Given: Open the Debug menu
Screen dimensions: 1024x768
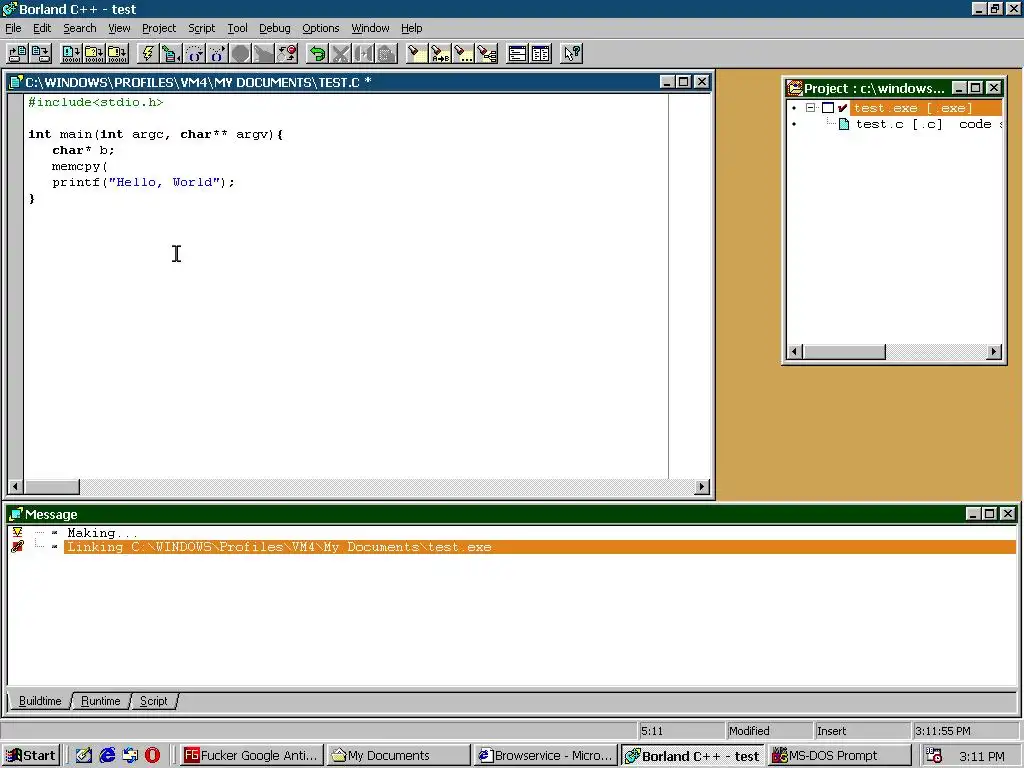Looking at the screenshot, I should (274, 28).
